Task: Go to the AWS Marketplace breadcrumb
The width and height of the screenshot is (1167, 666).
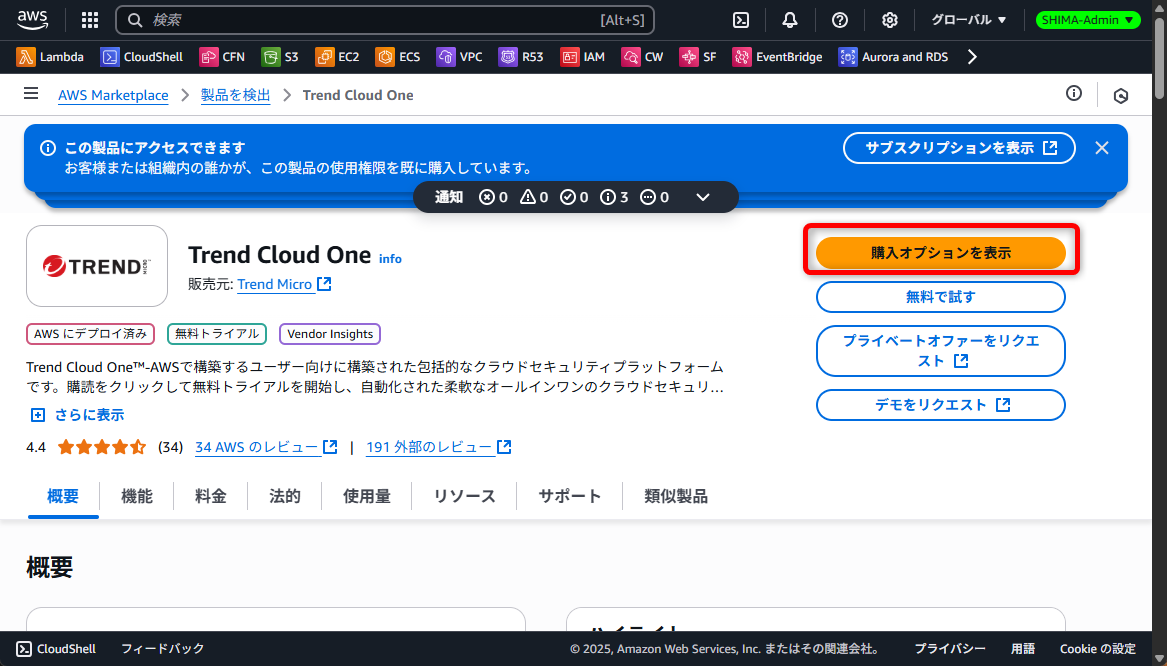Action: pyautogui.click(x=113, y=95)
